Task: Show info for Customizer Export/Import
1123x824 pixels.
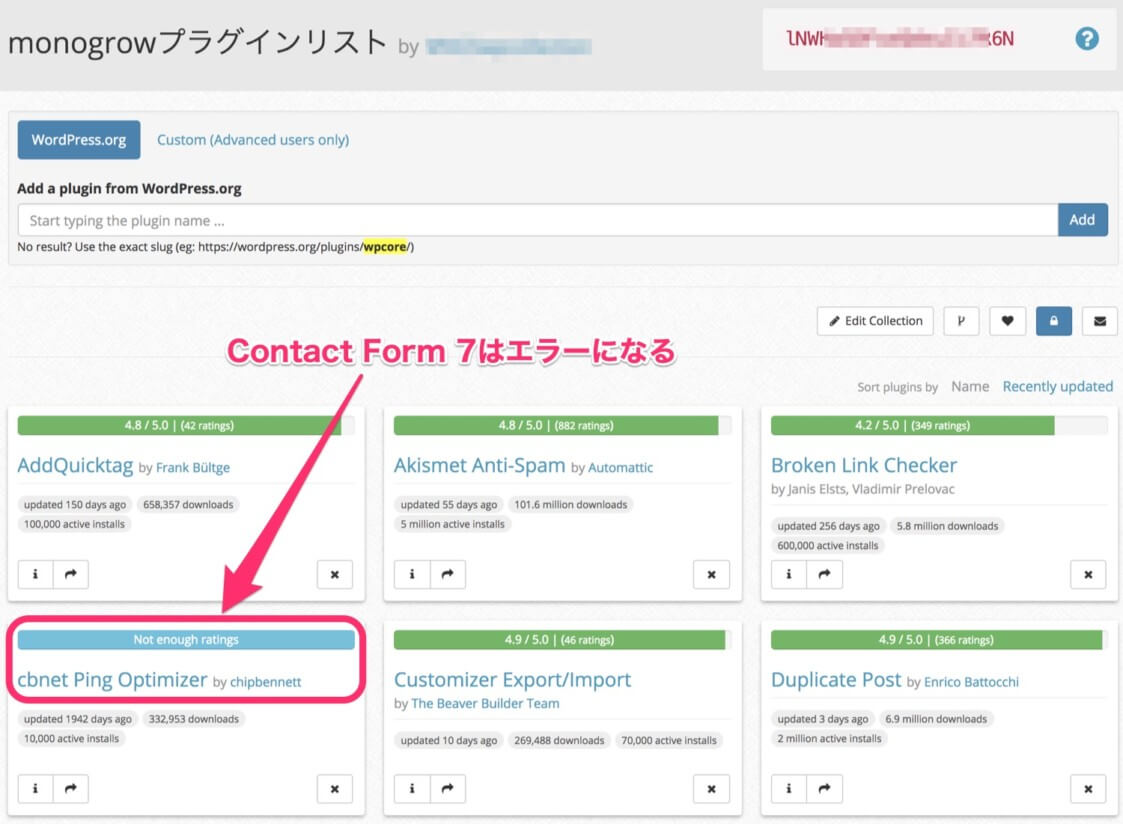Action: coord(412,789)
